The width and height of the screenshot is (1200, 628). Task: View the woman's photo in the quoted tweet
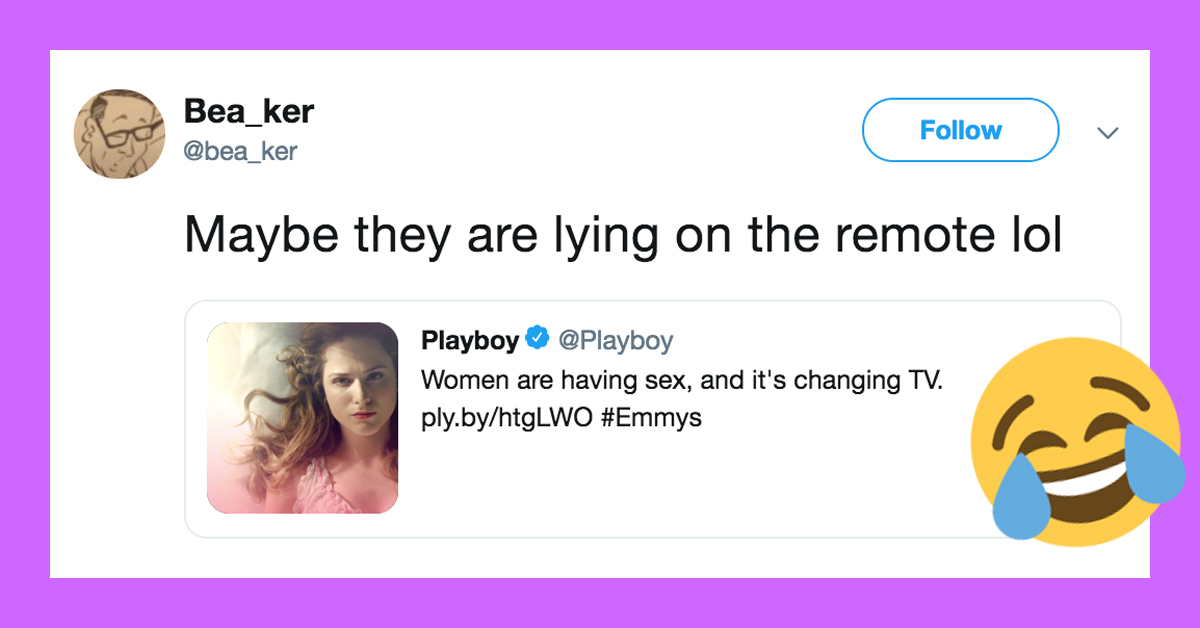[x=303, y=418]
